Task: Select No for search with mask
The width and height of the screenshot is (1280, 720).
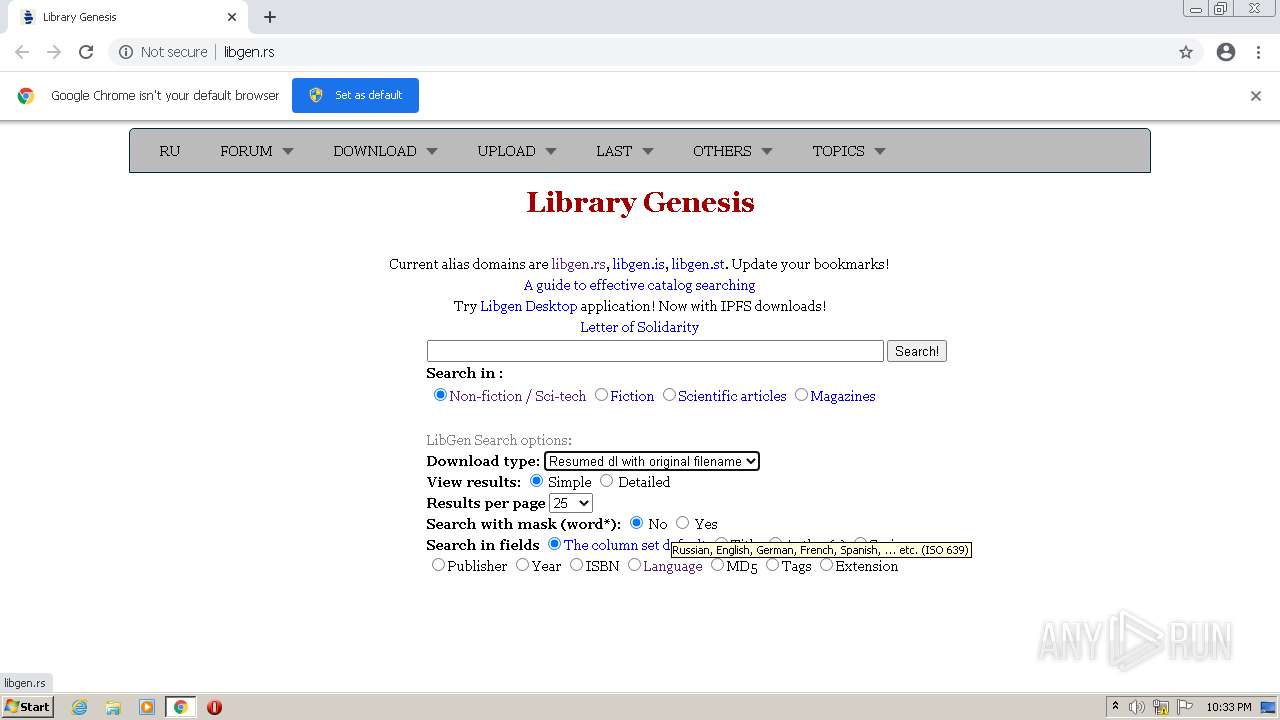Action: [x=636, y=523]
